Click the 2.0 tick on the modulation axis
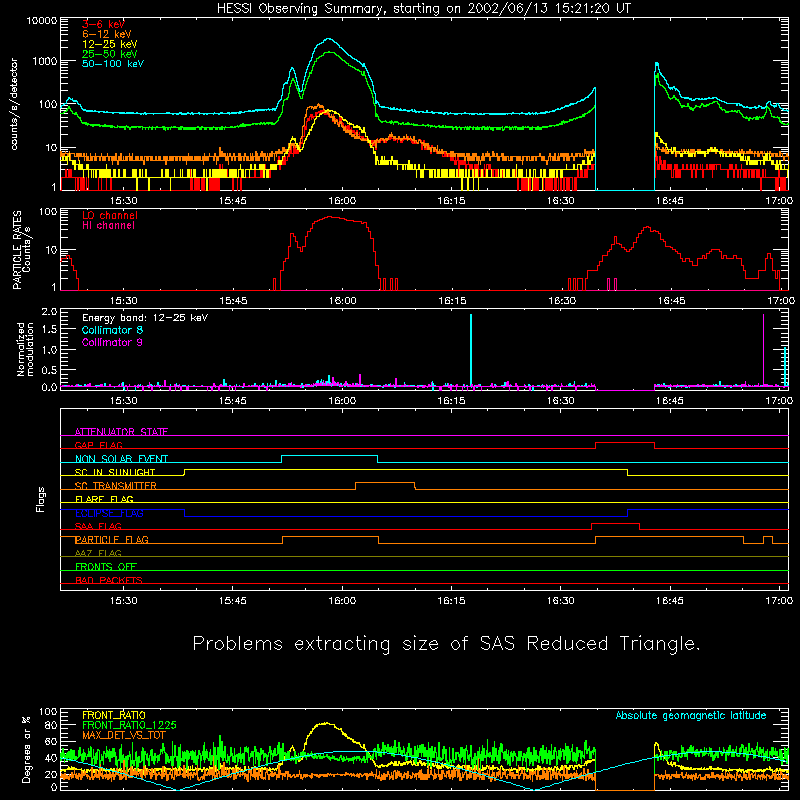This screenshot has height=800, width=800. (49, 311)
